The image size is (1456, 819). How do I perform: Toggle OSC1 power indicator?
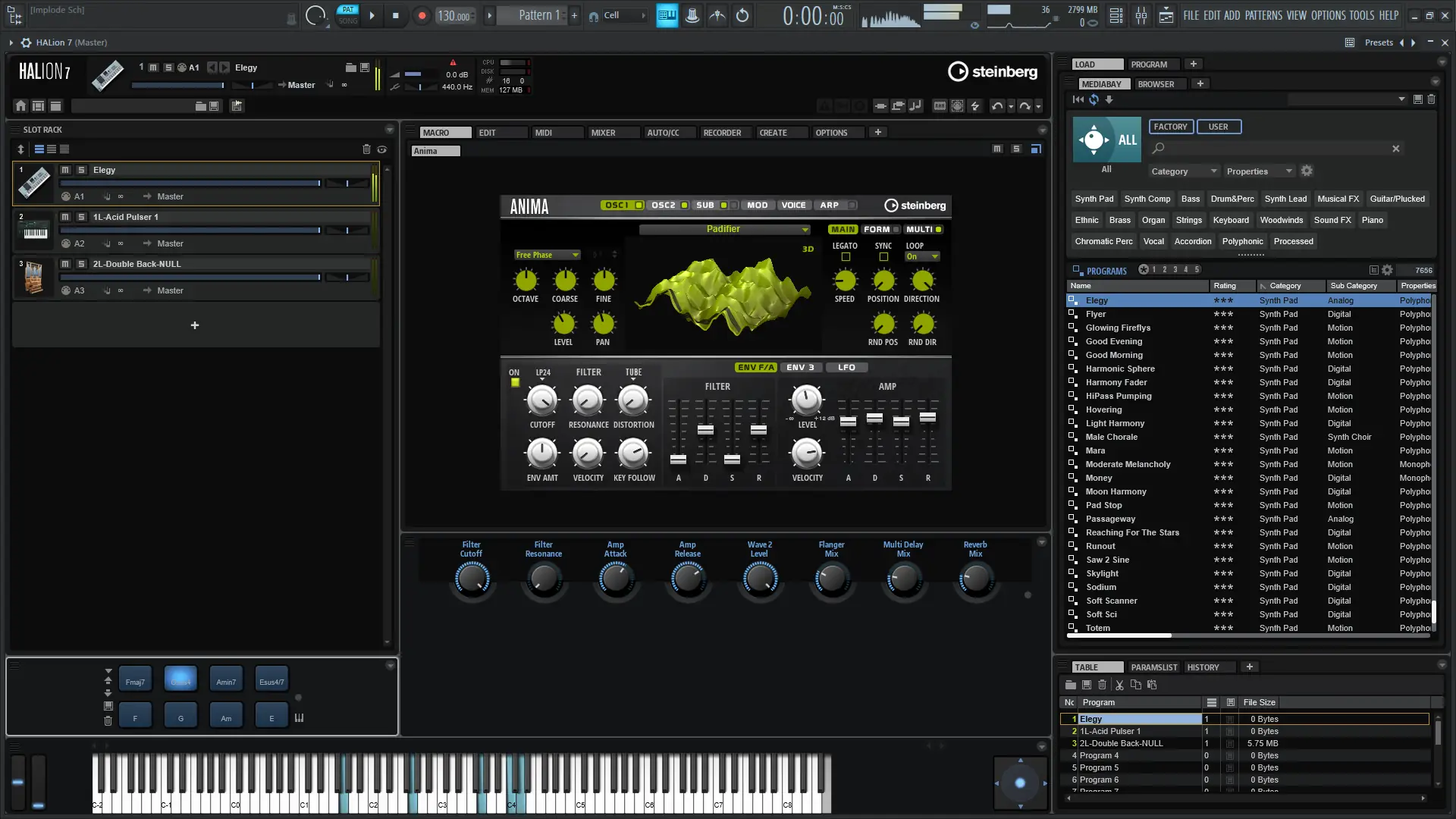[x=639, y=206]
